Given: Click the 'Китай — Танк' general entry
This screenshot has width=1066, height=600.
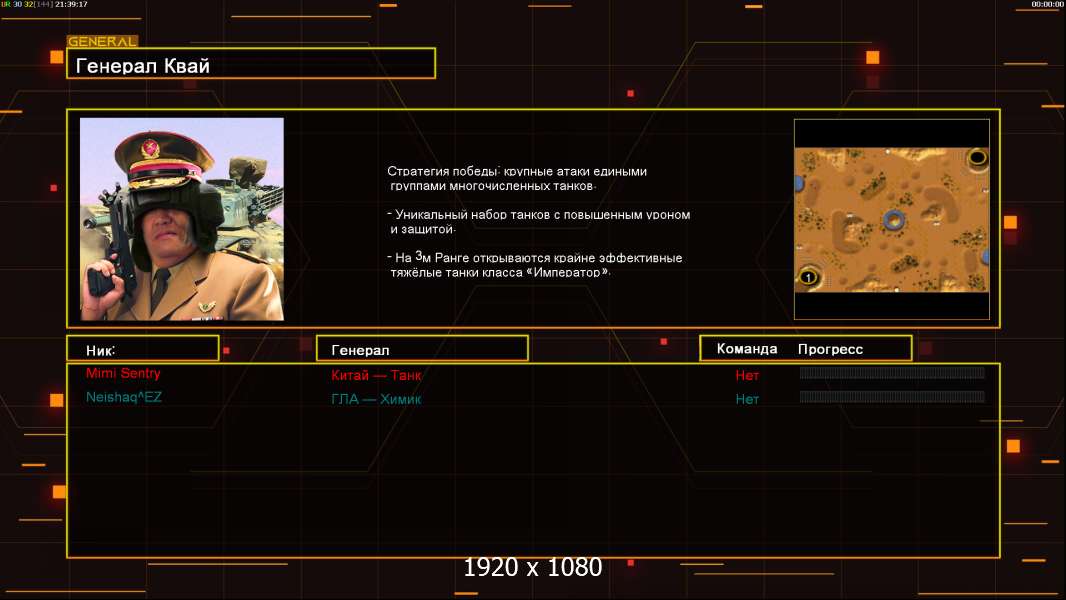Looking at the screenshot, I should pyautogui.click(x=376, y=375).
